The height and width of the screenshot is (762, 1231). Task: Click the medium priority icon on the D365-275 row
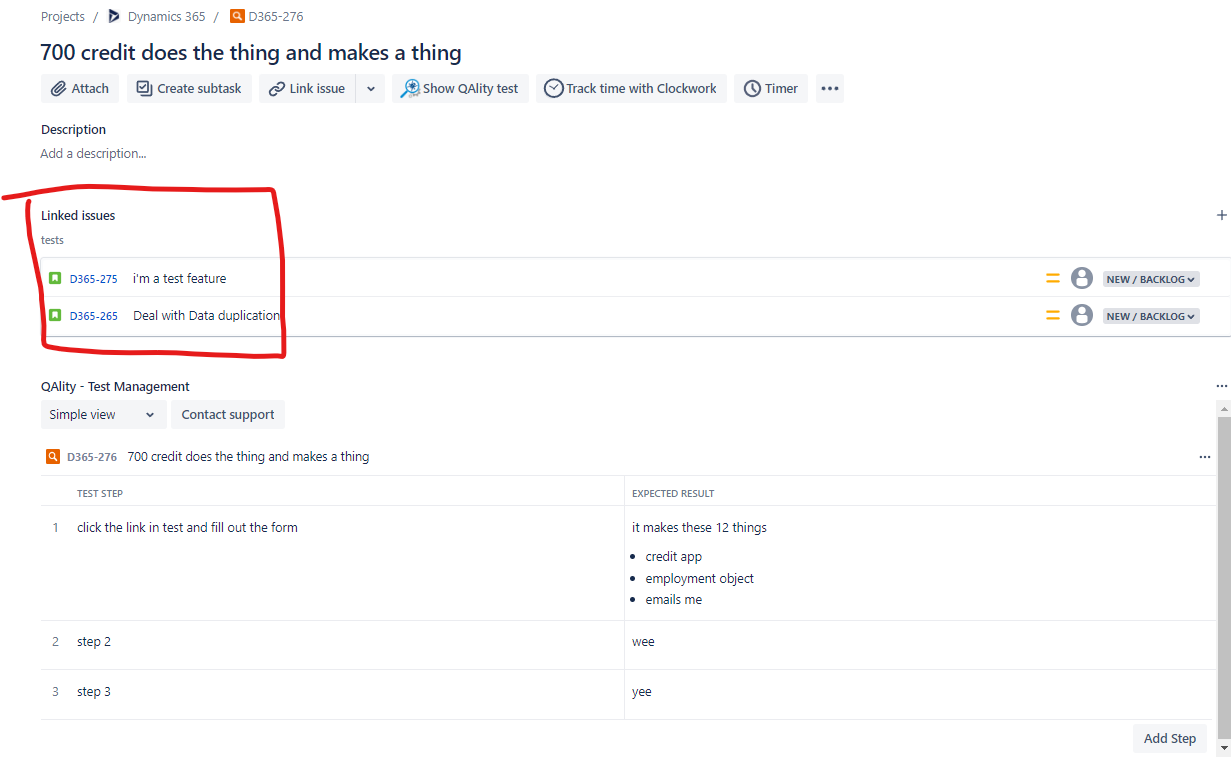[1052, 278]
